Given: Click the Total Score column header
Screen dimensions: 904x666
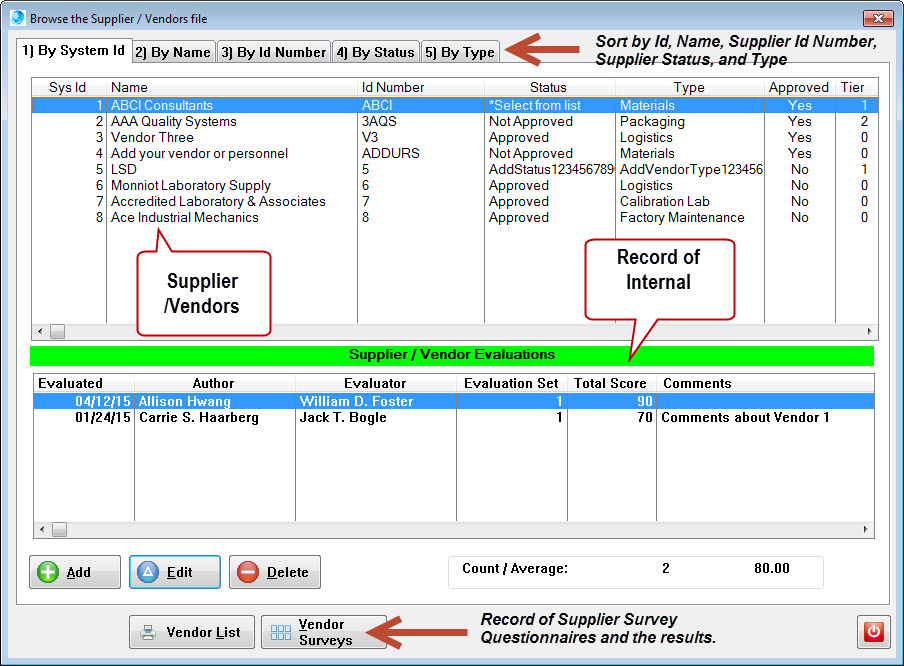Looking at the screenshot, I should click(611, 383).
